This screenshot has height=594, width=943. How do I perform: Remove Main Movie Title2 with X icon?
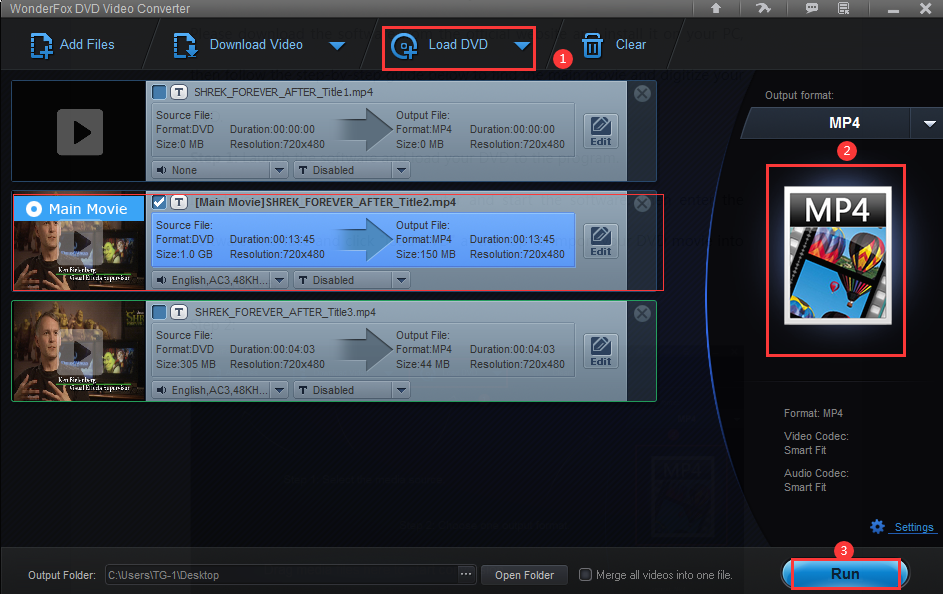click(642, 203)
